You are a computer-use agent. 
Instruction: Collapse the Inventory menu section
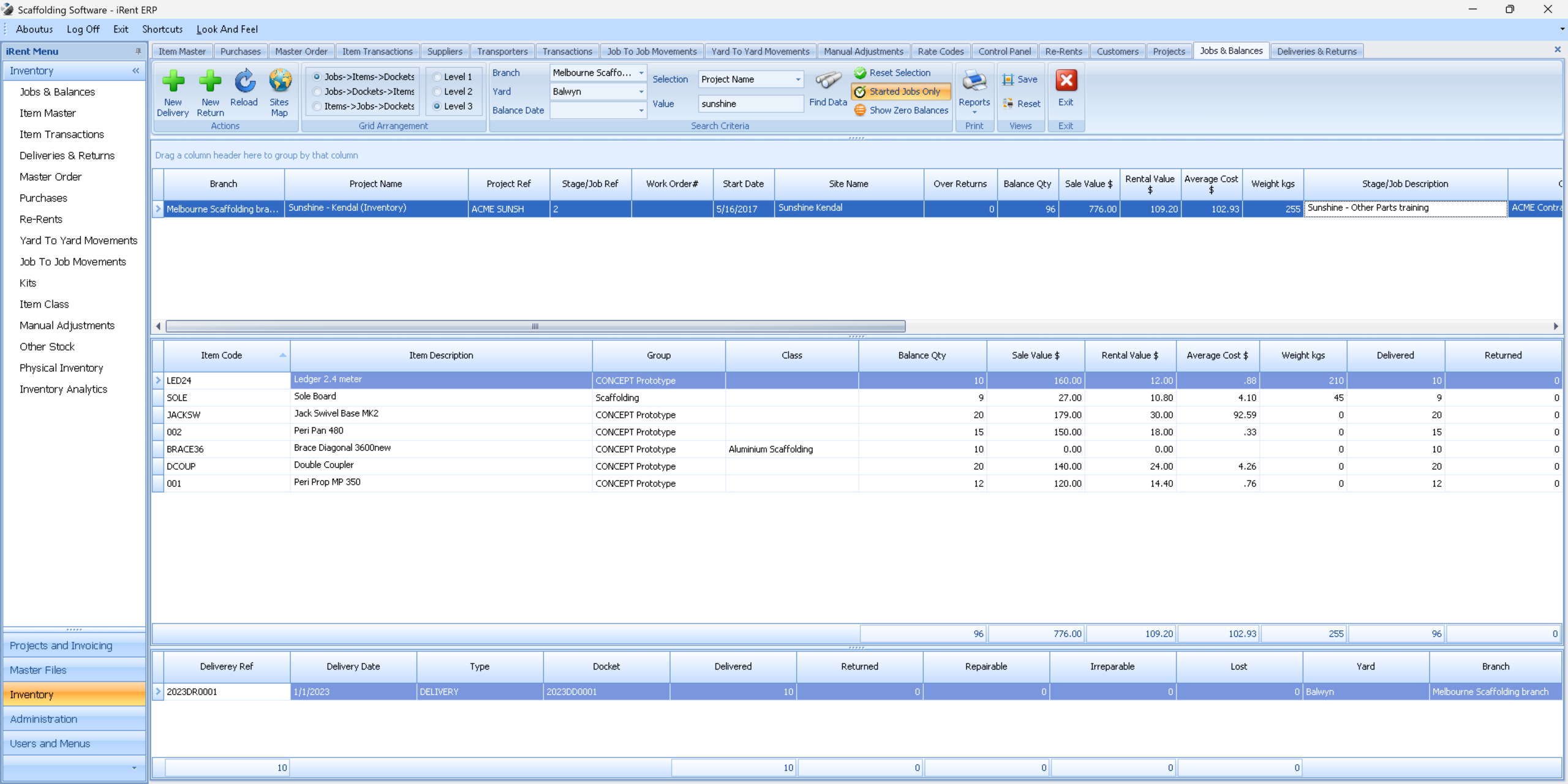coord(135,71)
